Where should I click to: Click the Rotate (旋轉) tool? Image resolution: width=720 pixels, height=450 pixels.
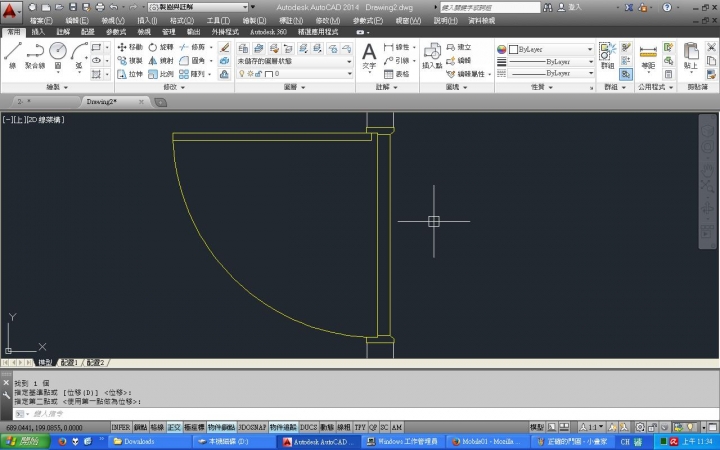tap(161, 47)
